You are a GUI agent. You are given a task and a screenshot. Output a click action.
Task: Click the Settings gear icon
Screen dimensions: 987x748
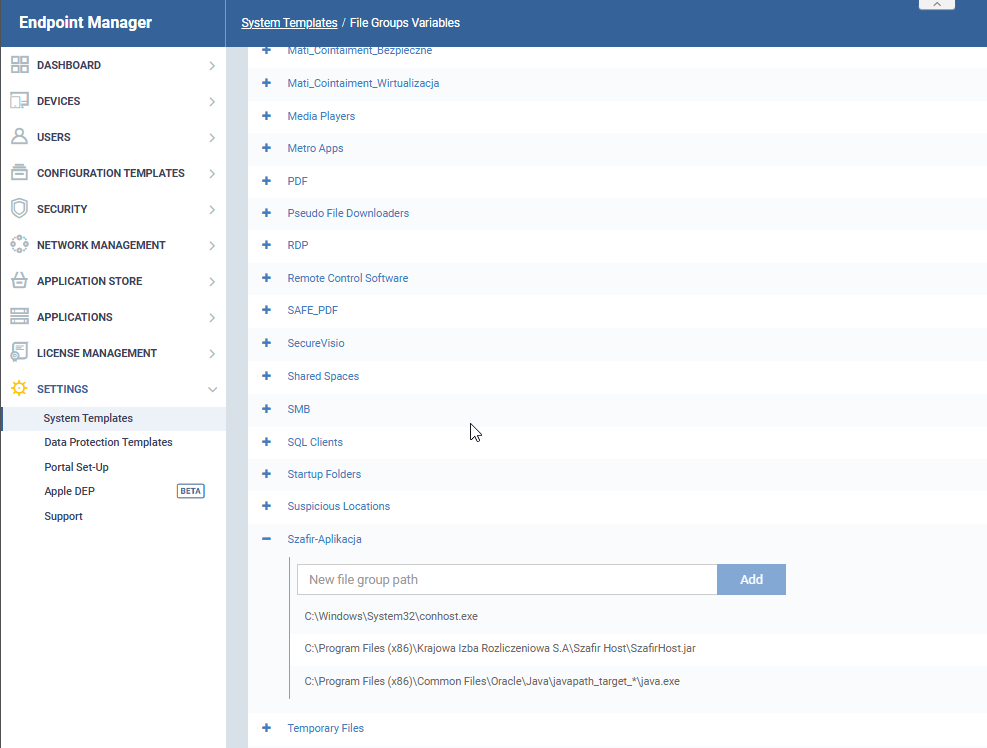[x=19, y=389]
